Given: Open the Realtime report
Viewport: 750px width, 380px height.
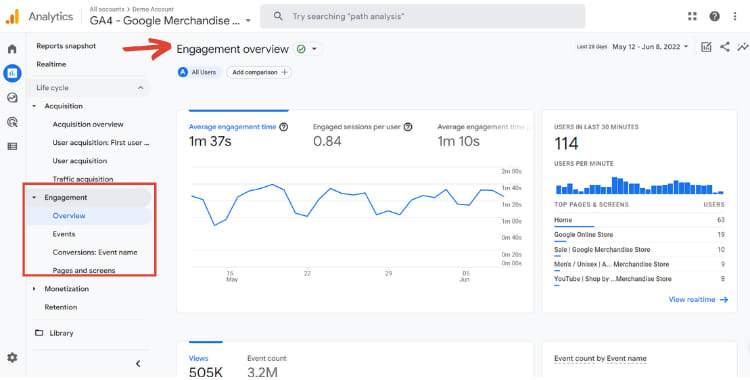Looking at the screenshot, I should [51, 64].
